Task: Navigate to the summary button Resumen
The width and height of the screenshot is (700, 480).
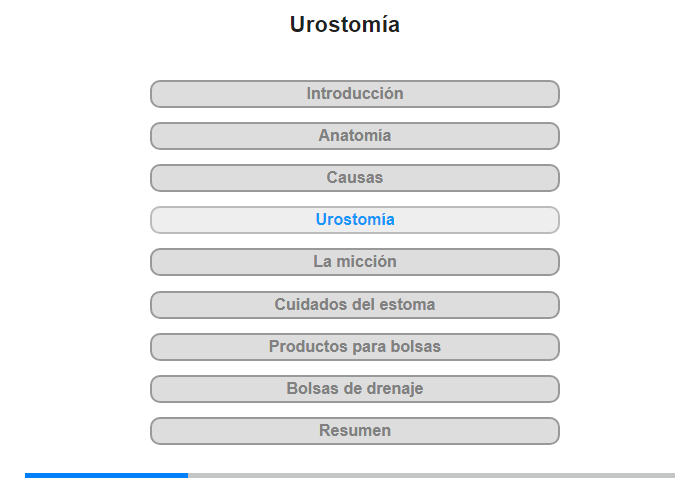Action: pos(354,430)
